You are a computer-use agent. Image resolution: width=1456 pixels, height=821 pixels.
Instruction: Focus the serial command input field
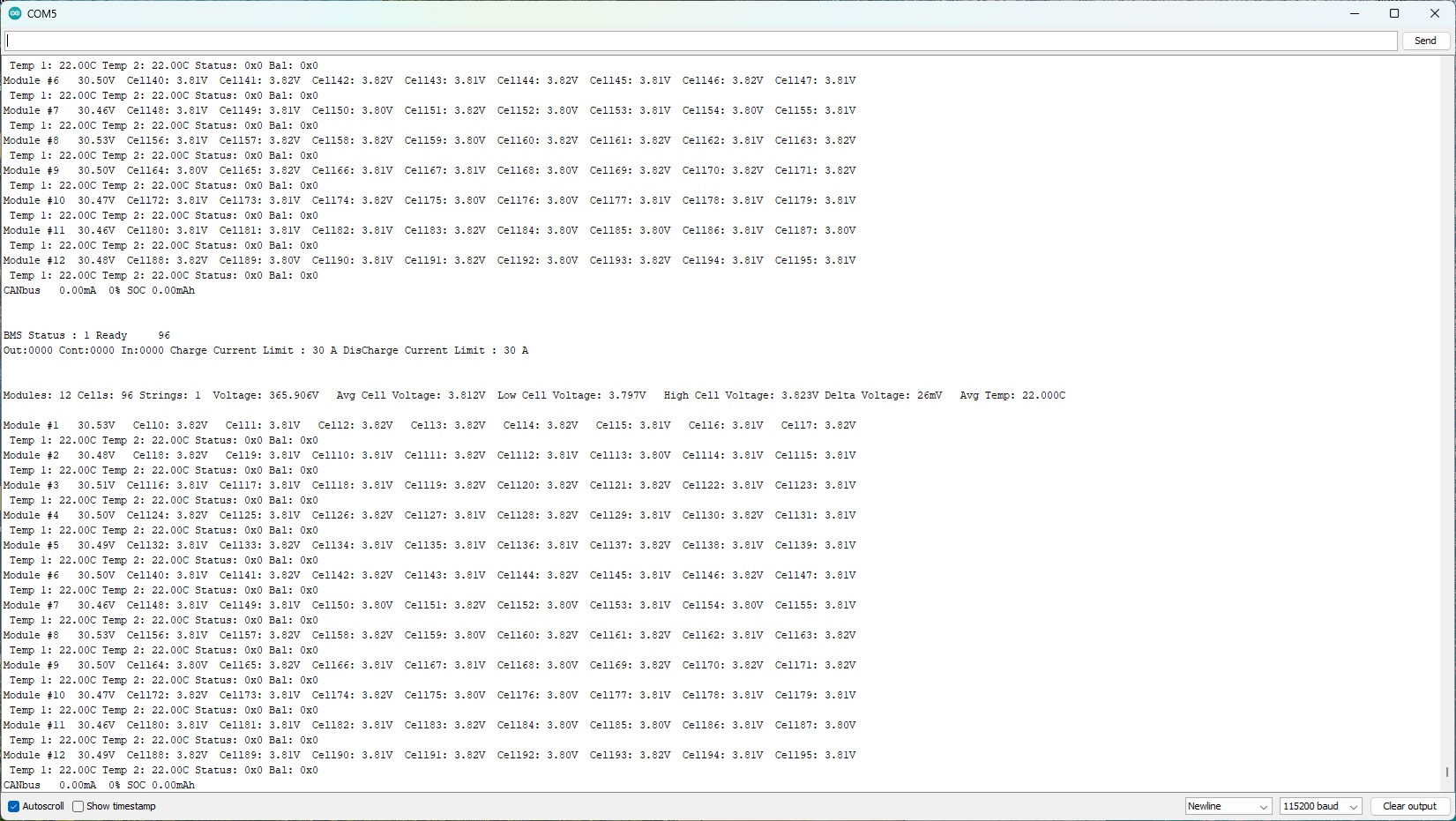701,41
